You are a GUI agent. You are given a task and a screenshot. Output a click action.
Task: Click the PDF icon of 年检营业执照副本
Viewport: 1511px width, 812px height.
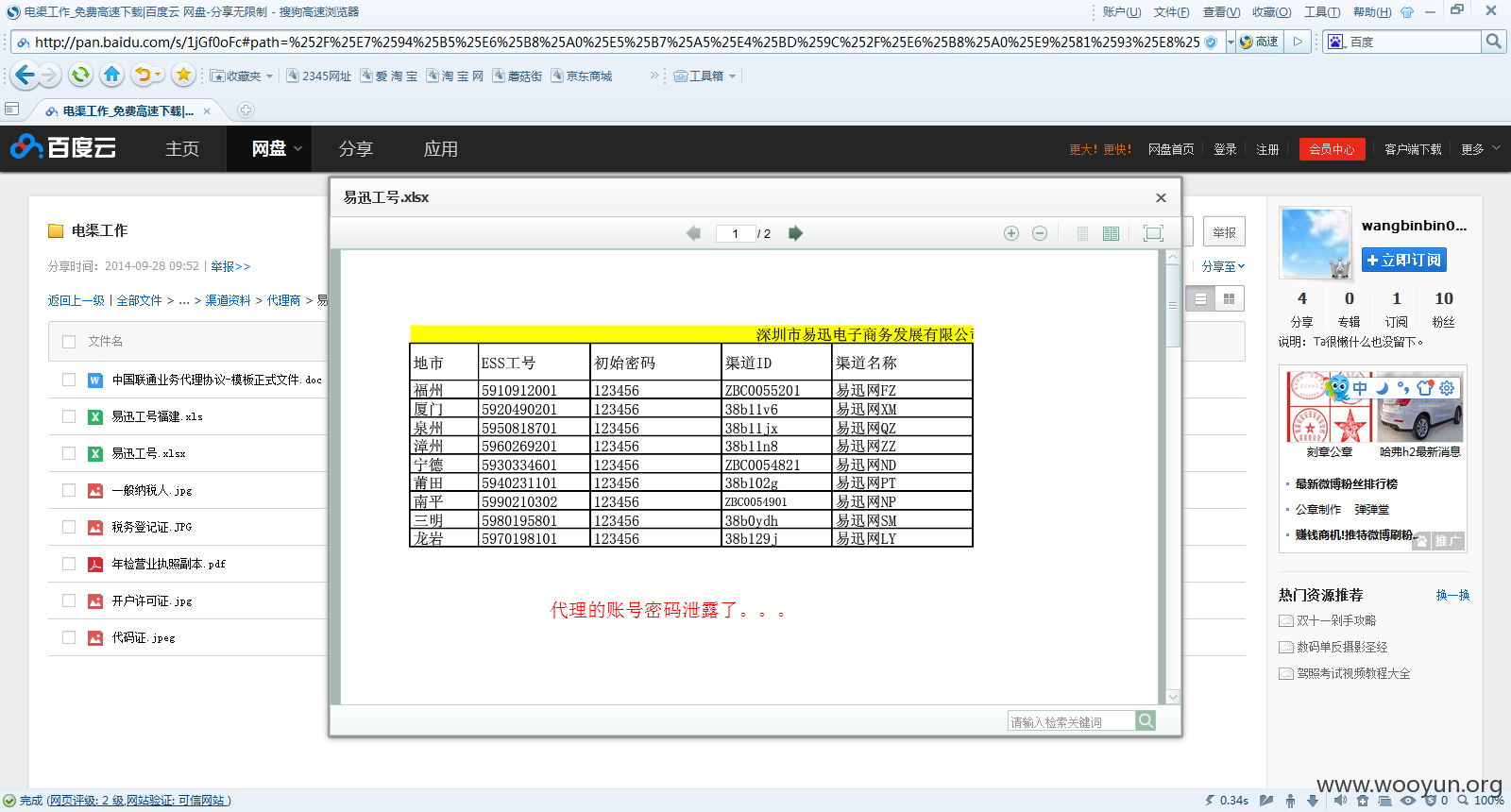tap(95, 564)
